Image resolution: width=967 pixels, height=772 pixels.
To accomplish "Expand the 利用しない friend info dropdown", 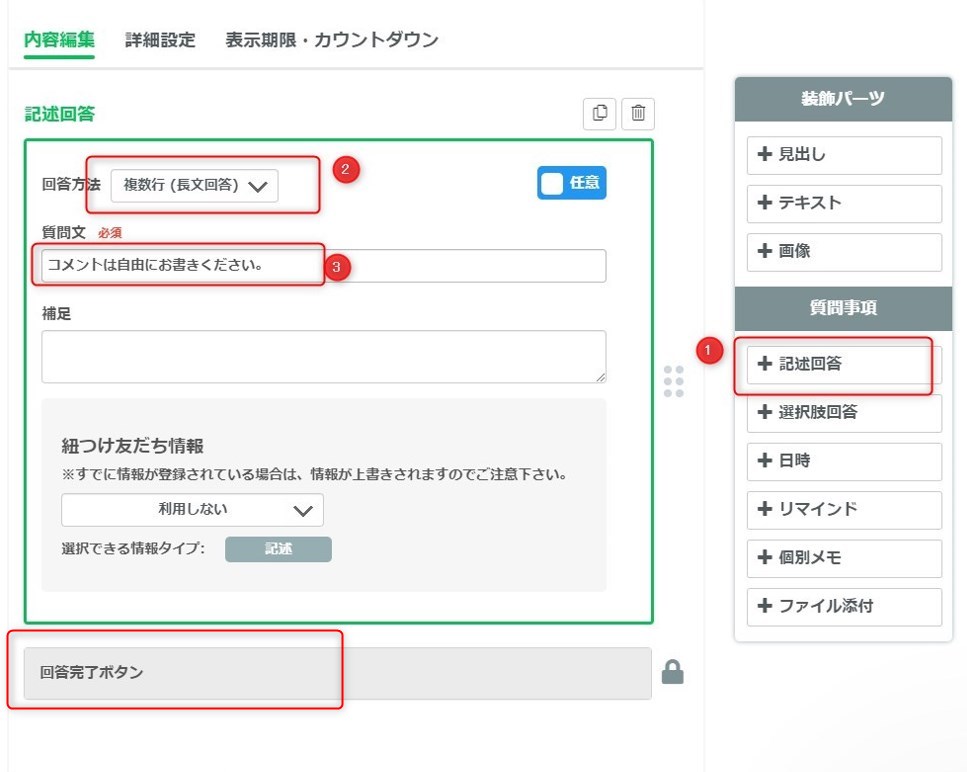I will [192, 510].
